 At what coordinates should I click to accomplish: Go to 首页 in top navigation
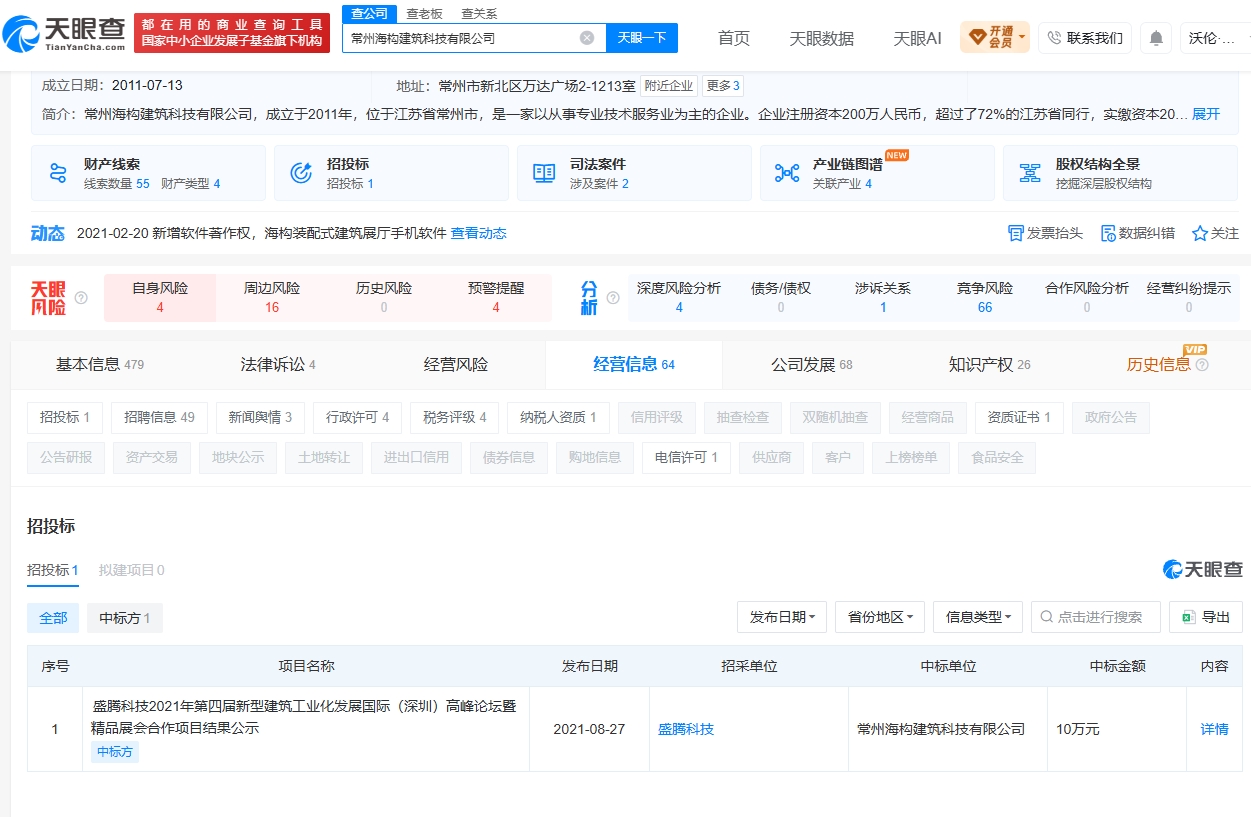pos(734,38)
